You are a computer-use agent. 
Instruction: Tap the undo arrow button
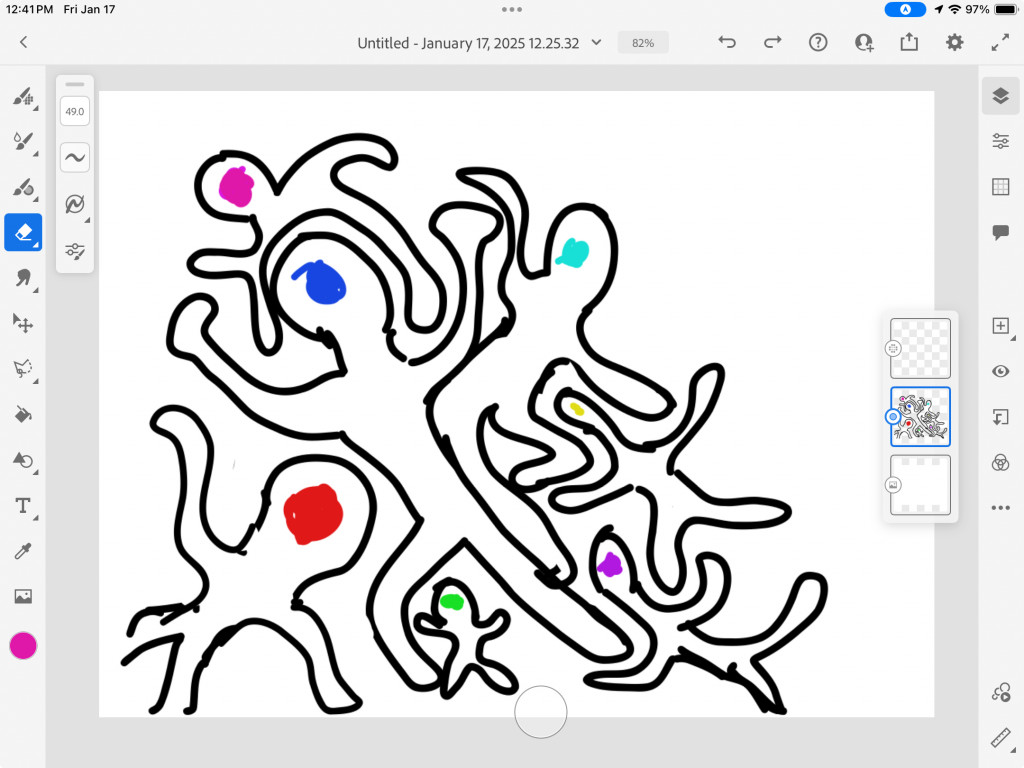(727, 42)
